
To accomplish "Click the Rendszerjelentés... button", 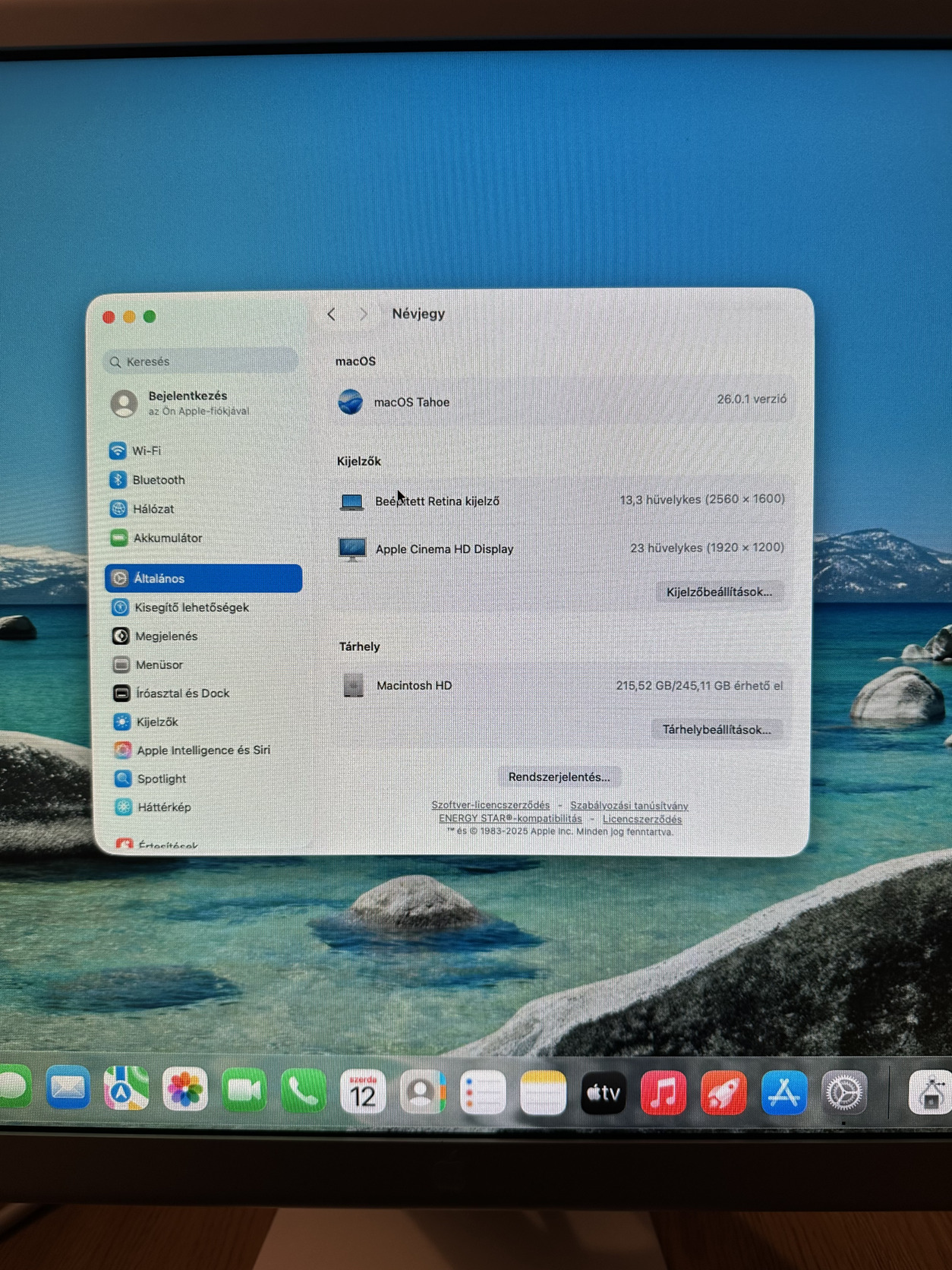I will 559,776.
